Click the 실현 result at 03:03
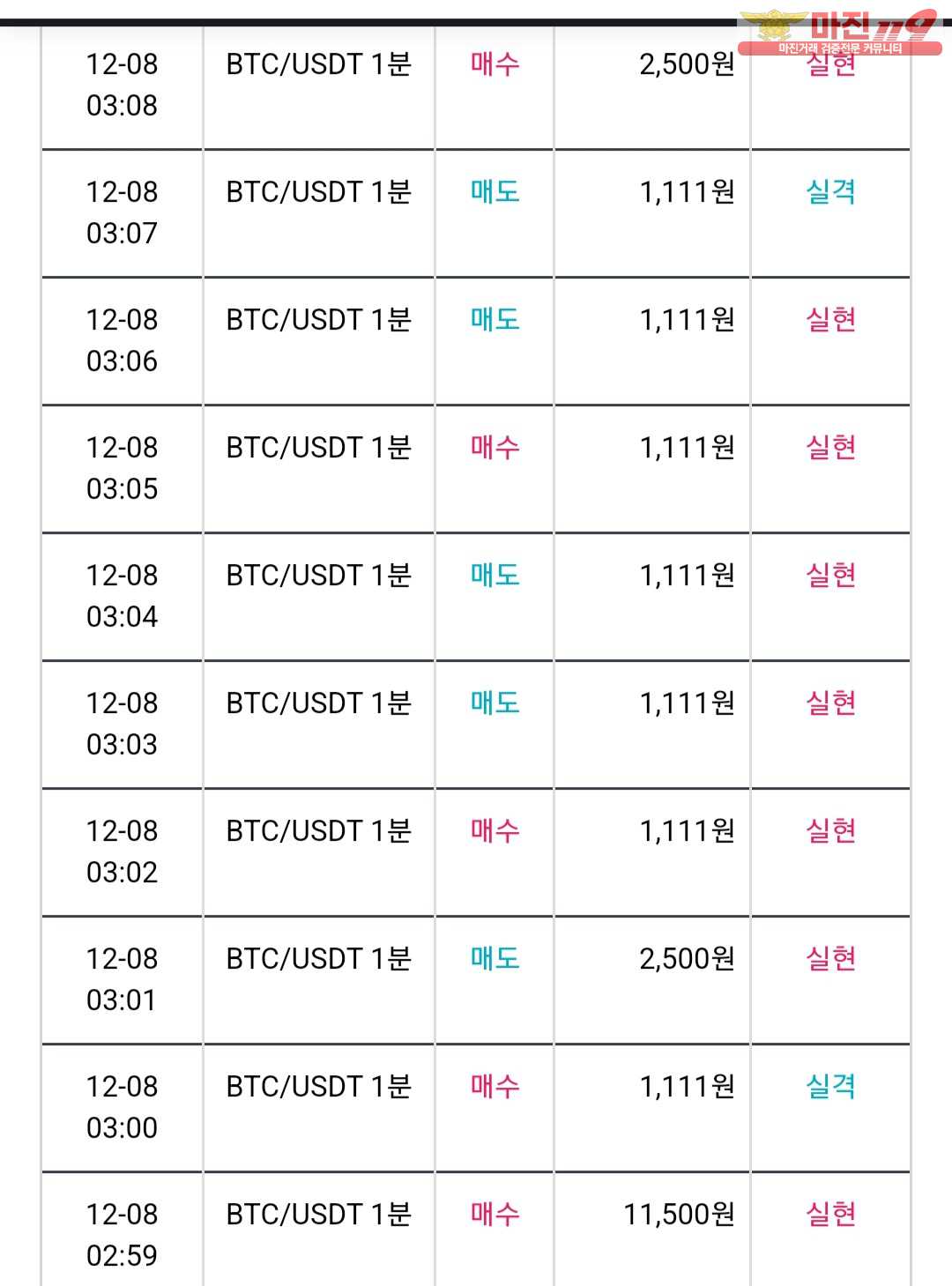Screen dimensions: 952x1286 pyautogui.click(x=830, y=703)
